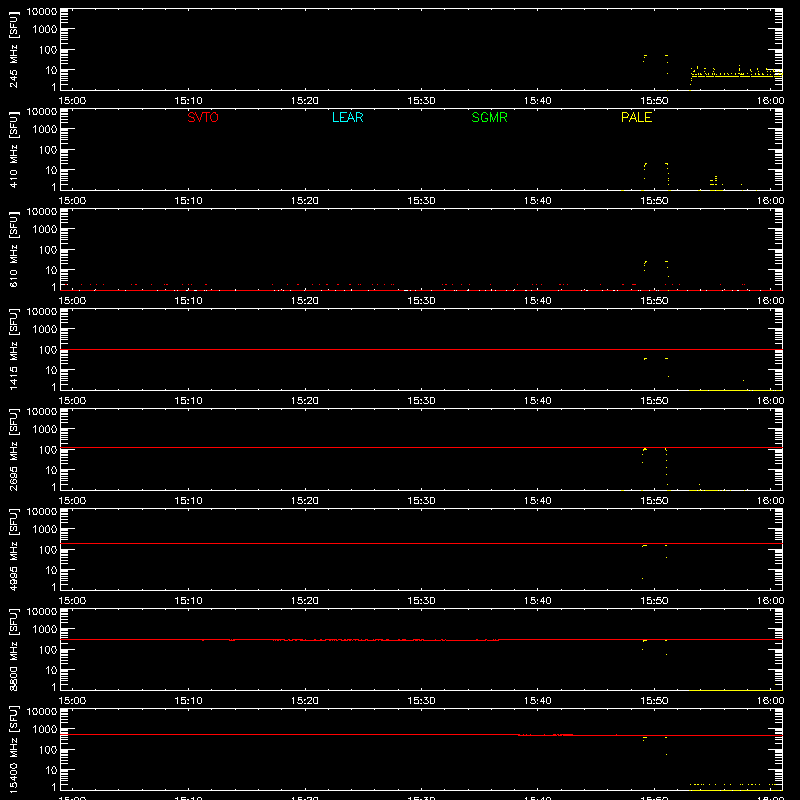The width and height of the screenshot is (800, 800).
Task: Click 15:50 tick label below 2695 MHz plot
Action: 654,501
